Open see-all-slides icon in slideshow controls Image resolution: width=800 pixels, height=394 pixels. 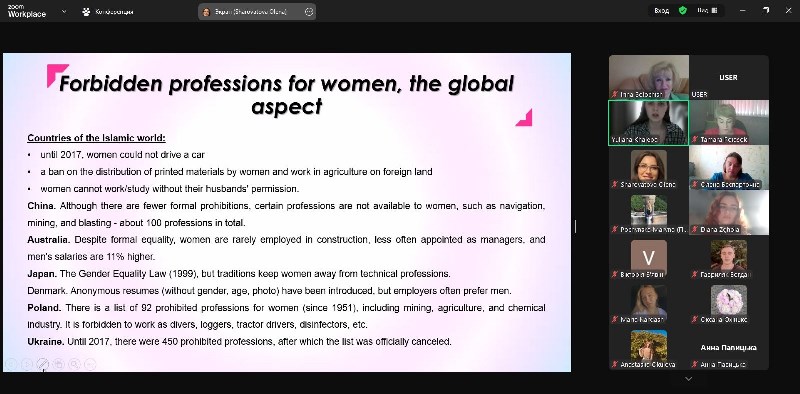(59, 364)
